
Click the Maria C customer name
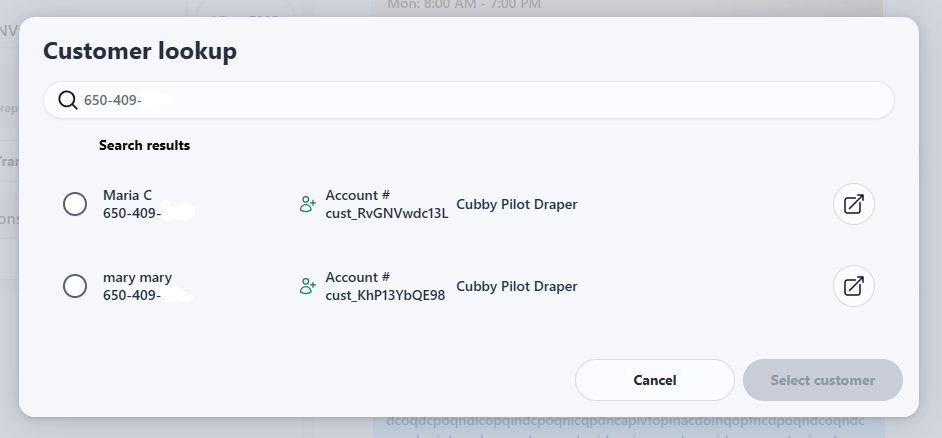127,195
